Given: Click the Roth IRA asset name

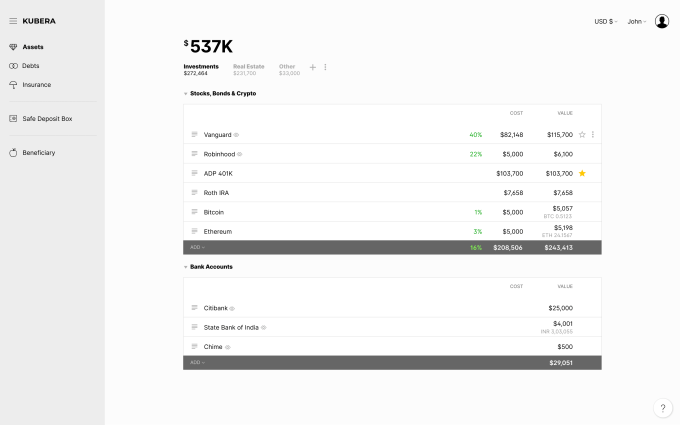Looking at the screenshot, I should [x=216, y=193].
